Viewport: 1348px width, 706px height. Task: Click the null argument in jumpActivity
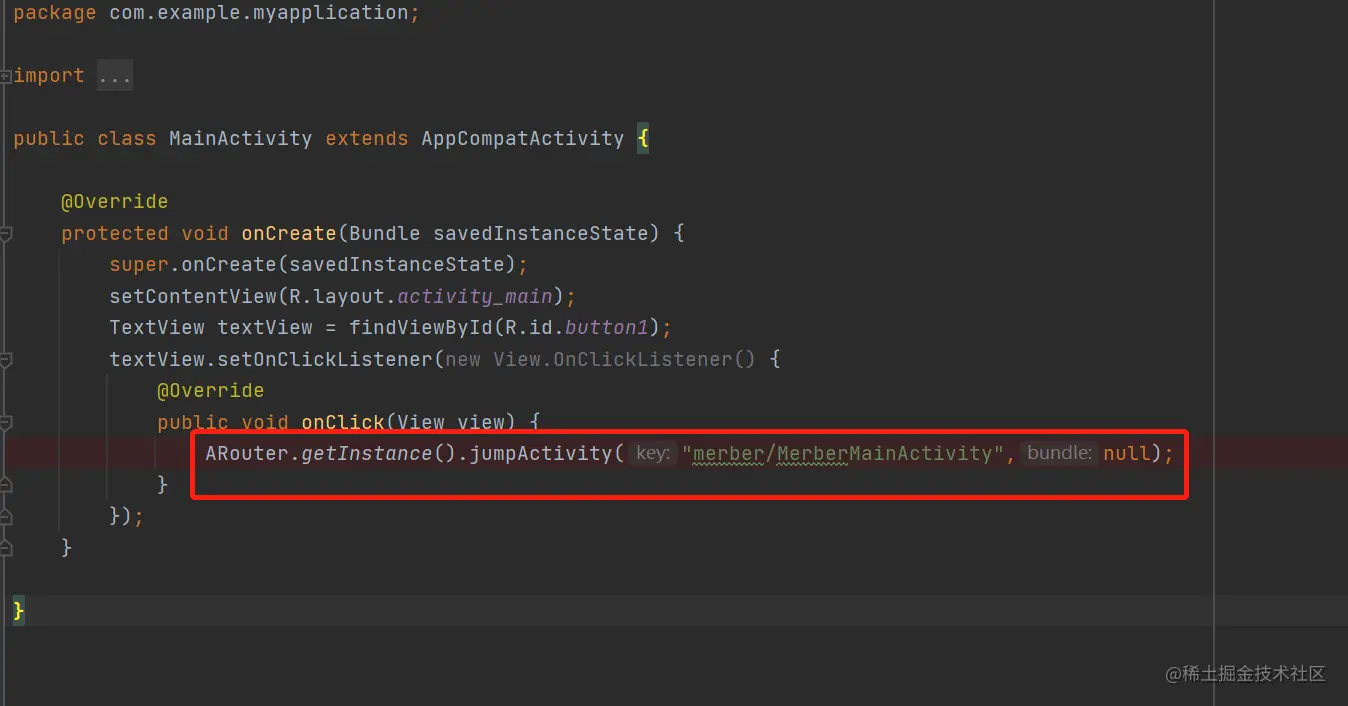[1127, 453]
